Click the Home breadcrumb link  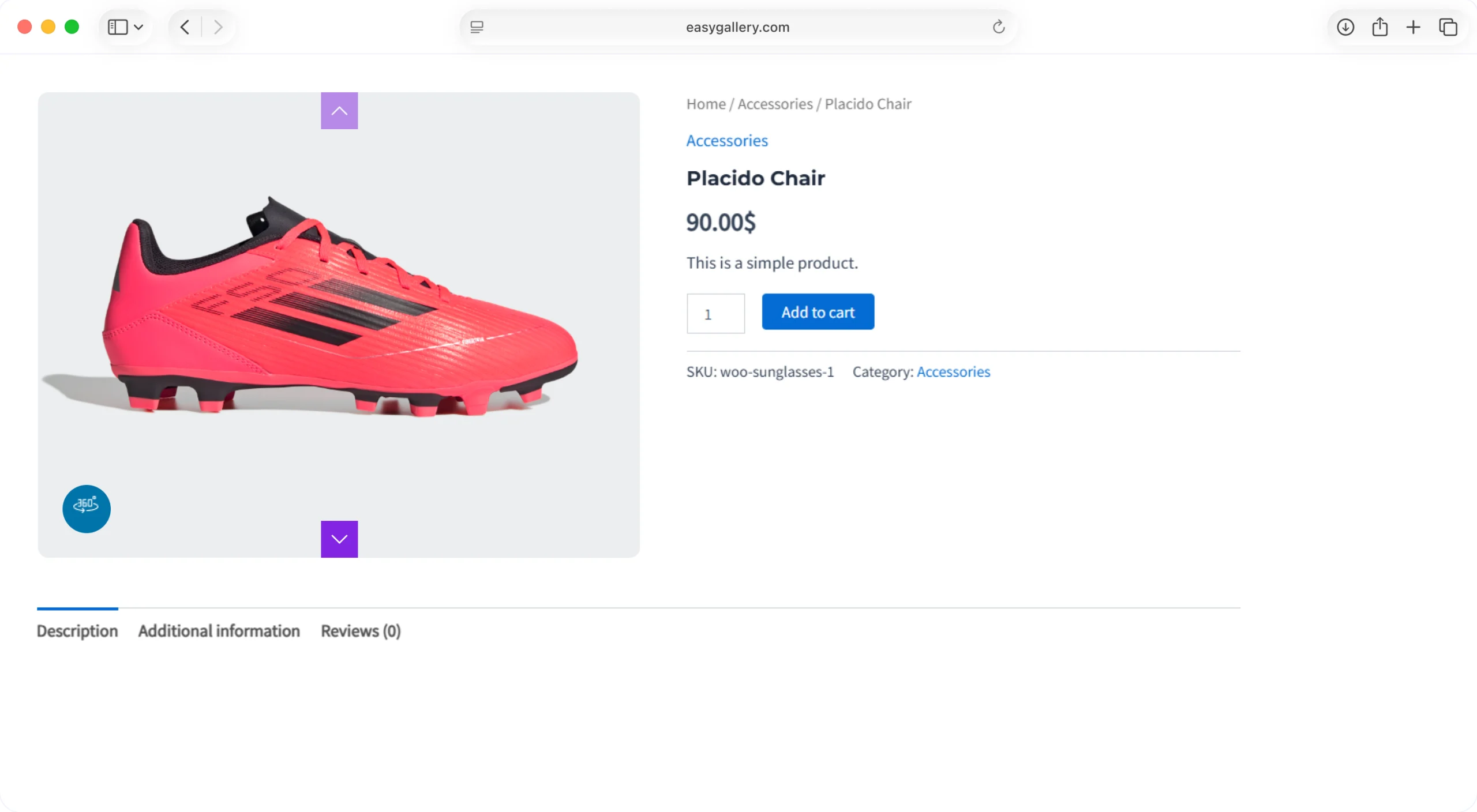tap(706, 104)
